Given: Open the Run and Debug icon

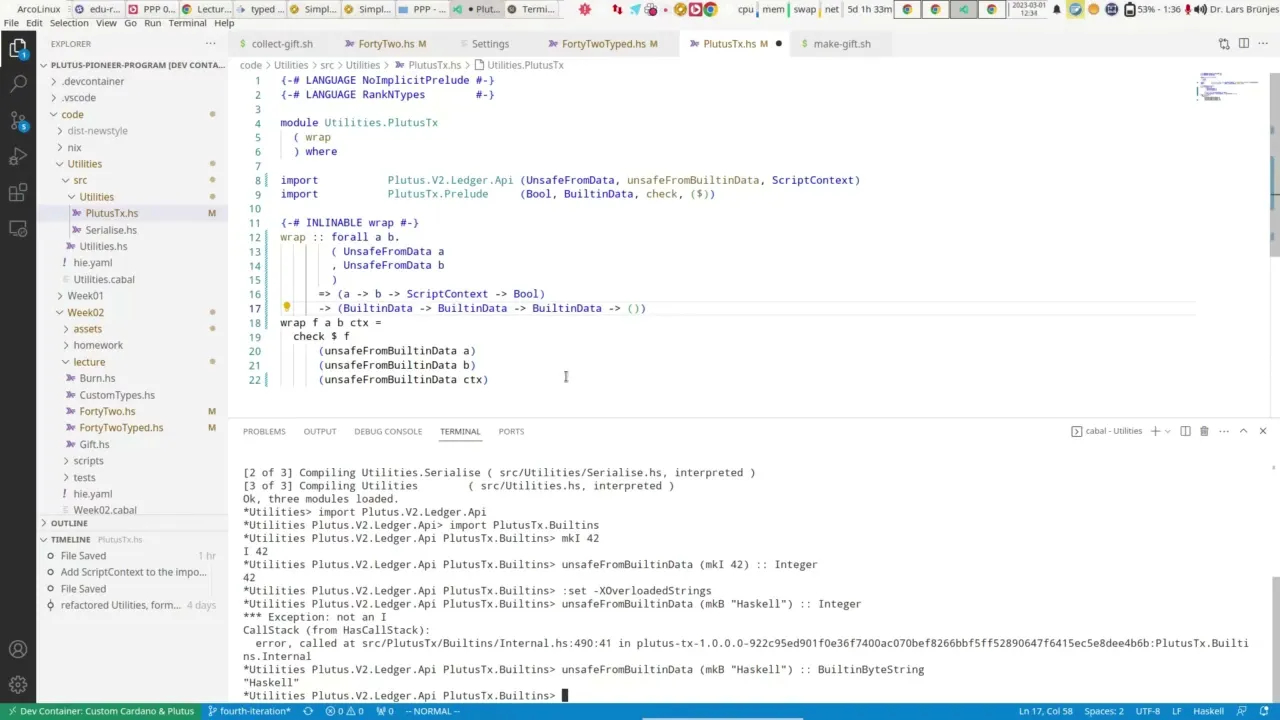Looking at the screenshot, I should pos(18,157).
